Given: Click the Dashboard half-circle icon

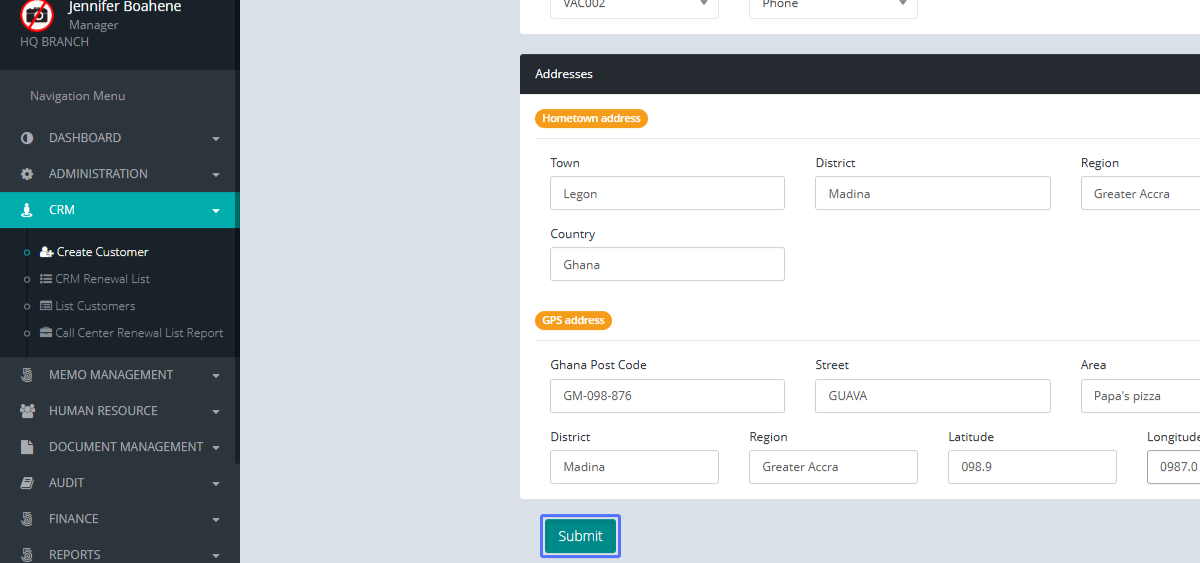Looking at the screenshot, I should pyautogui.click(x=27, y=138).
